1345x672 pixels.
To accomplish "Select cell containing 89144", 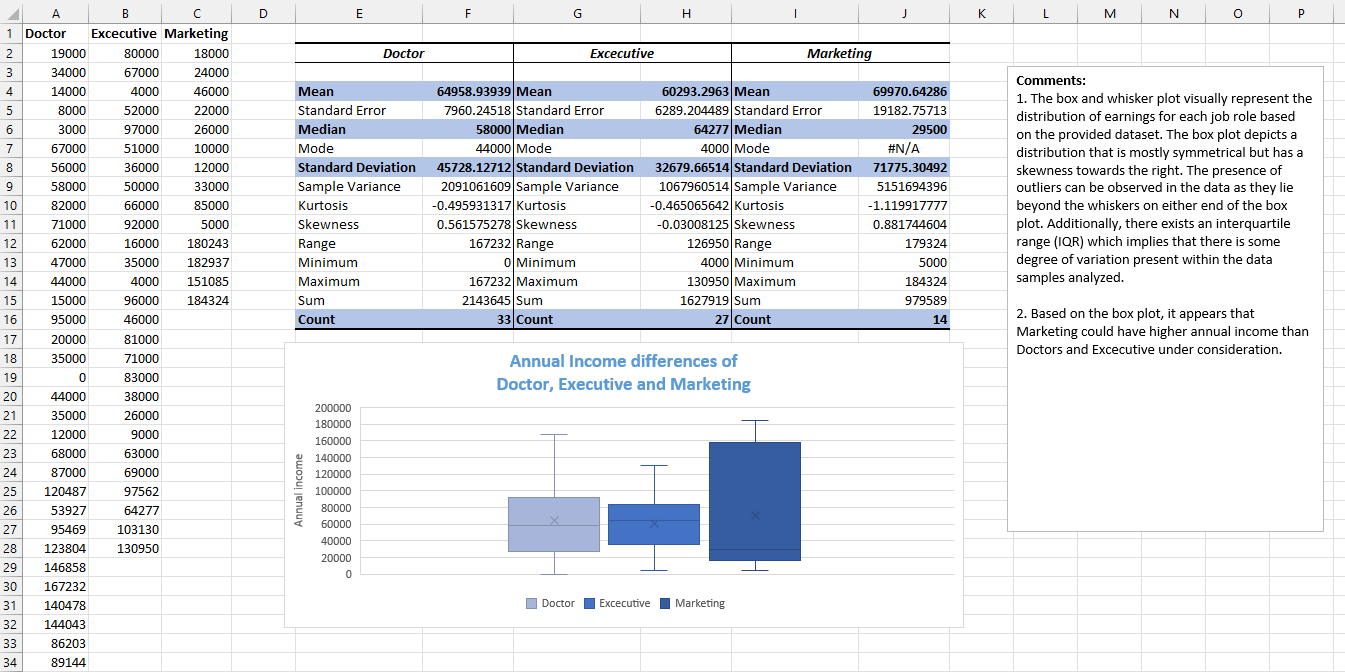I will pos(54,662).
